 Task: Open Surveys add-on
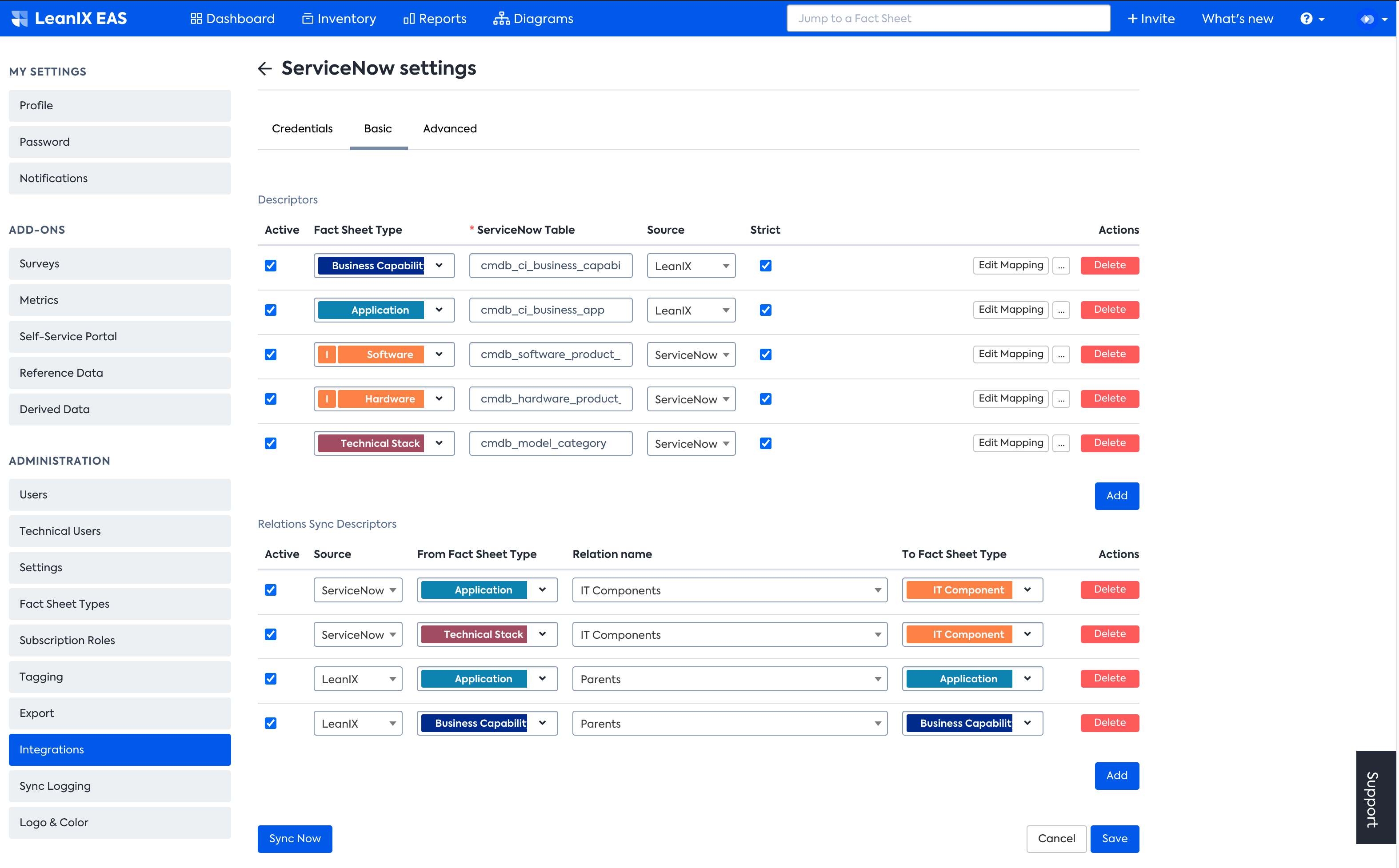coord(120,264)
